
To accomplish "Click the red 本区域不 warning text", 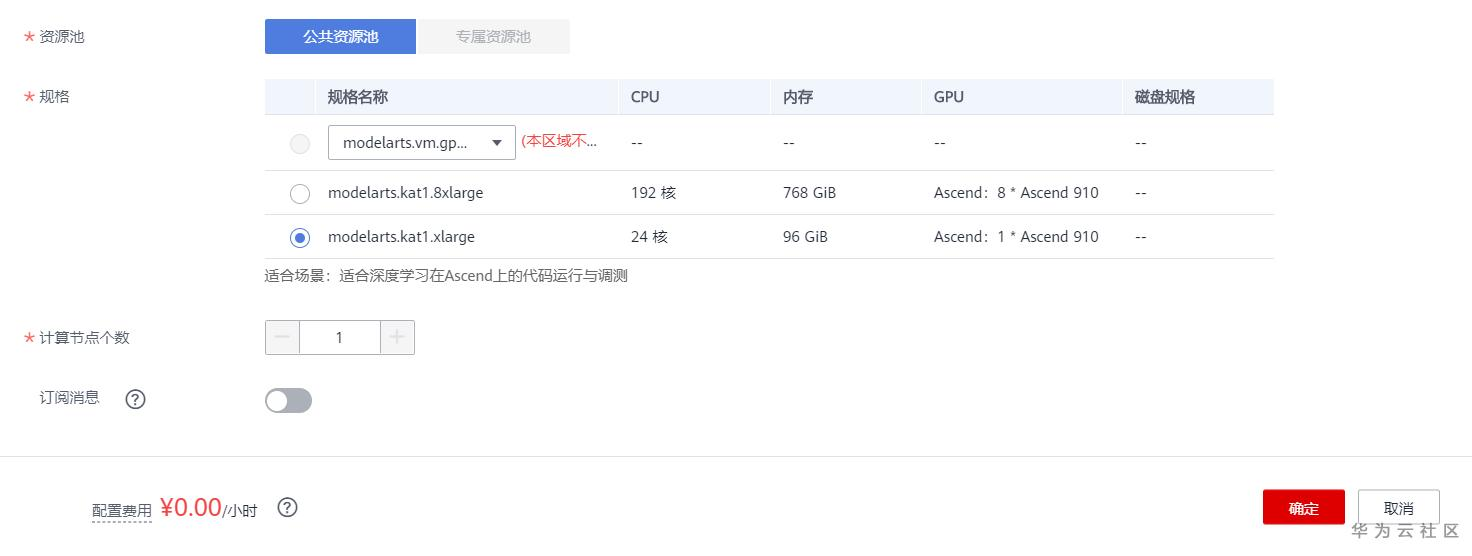I will click(x=559, y=142).
